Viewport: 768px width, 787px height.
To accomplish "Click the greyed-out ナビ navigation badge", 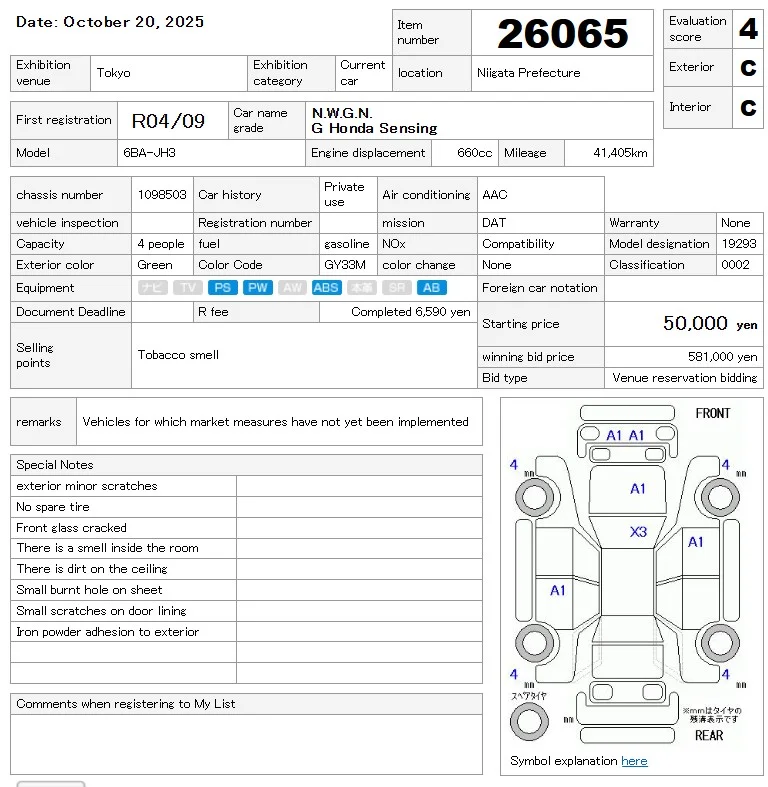I will (x=153, y=288).
